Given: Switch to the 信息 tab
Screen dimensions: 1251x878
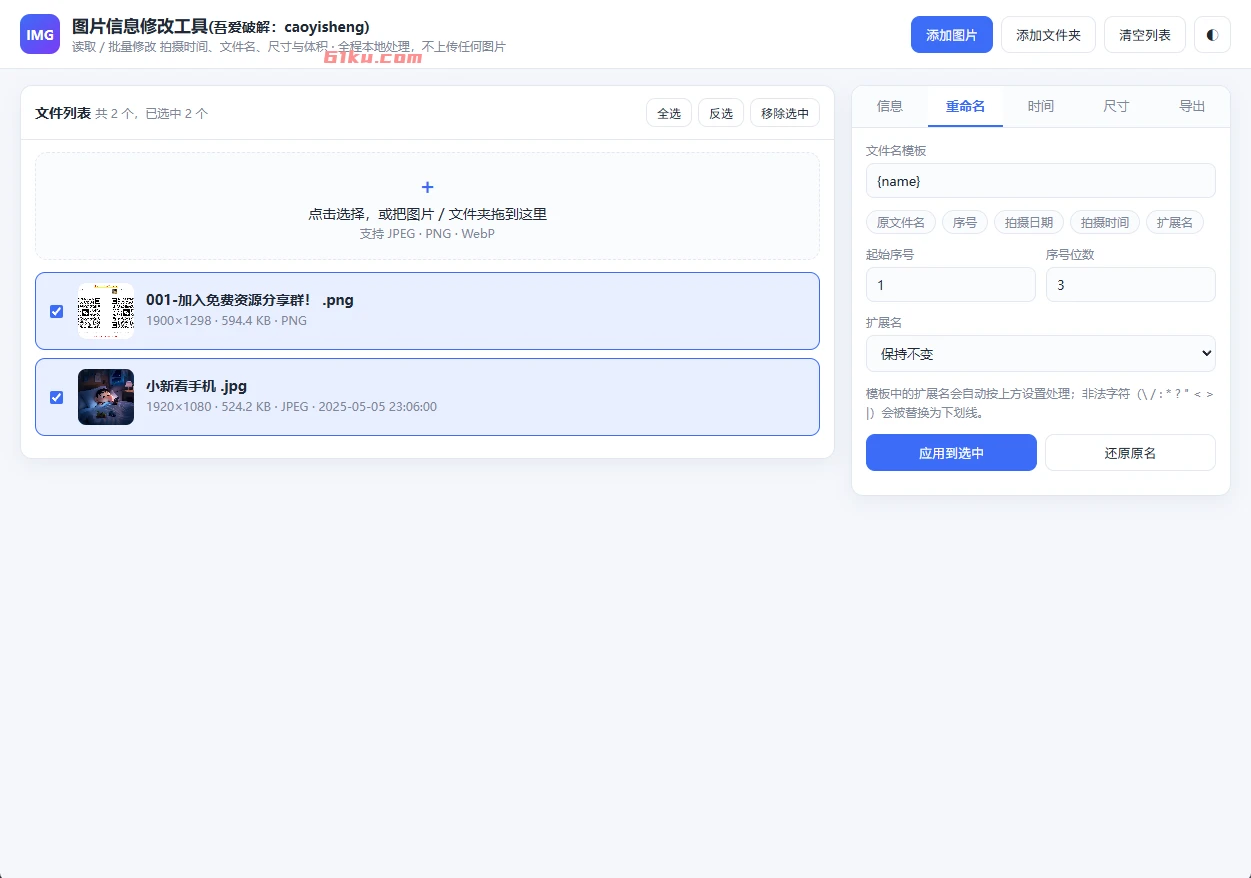Looking at the screenshot, I should click(890, 106).
